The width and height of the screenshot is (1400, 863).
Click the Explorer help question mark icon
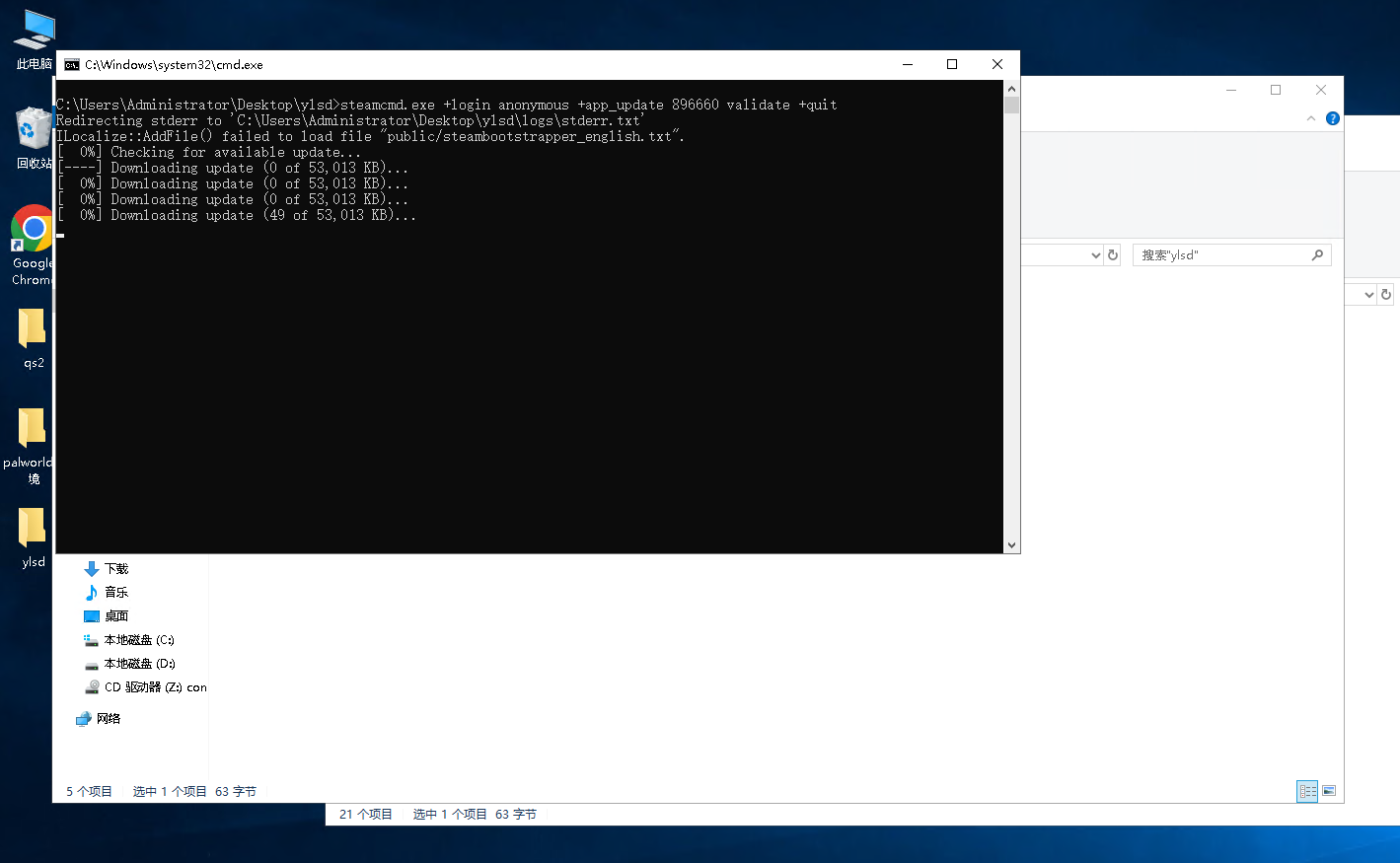point(1332,118)
